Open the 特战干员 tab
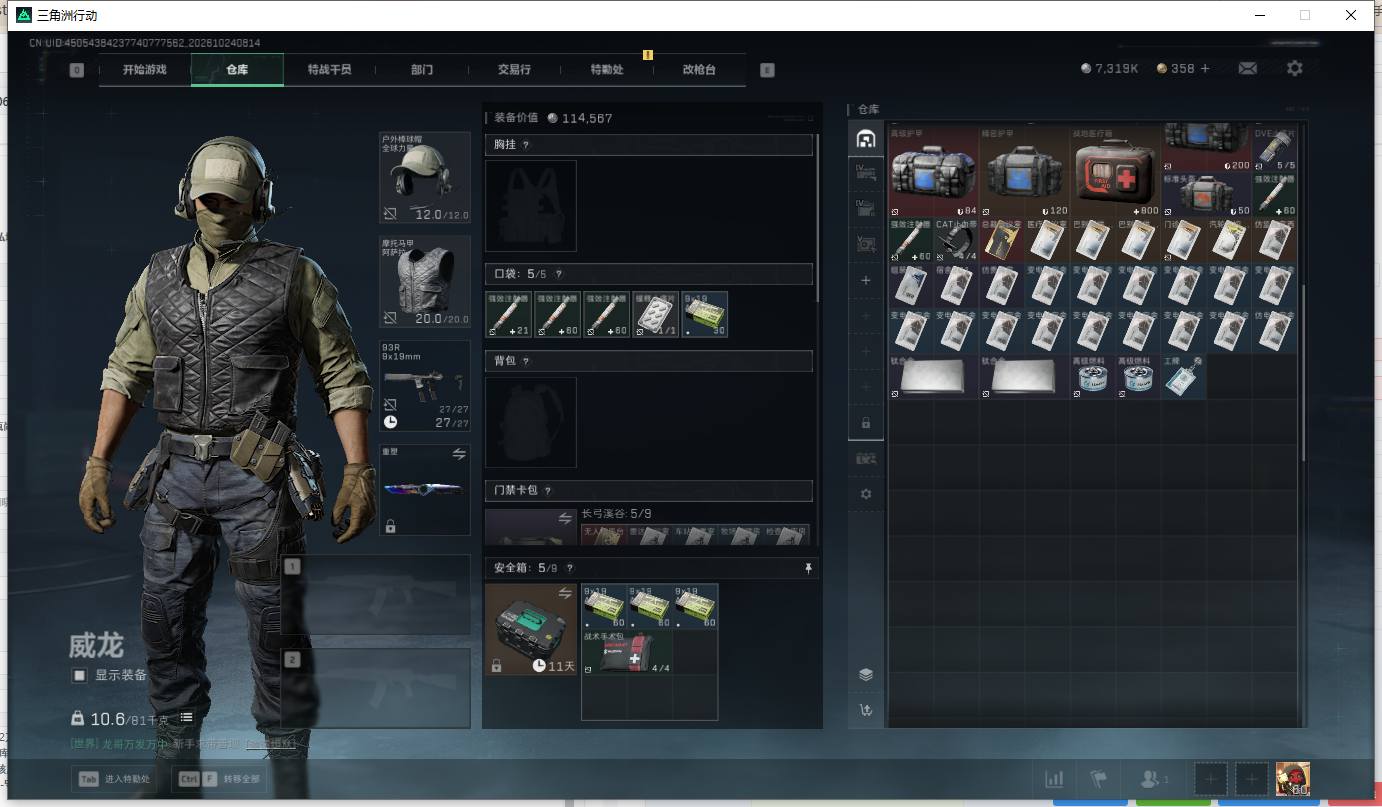Image resolution: width=1382 pixels, height=807 pixels. coord(329,70)
